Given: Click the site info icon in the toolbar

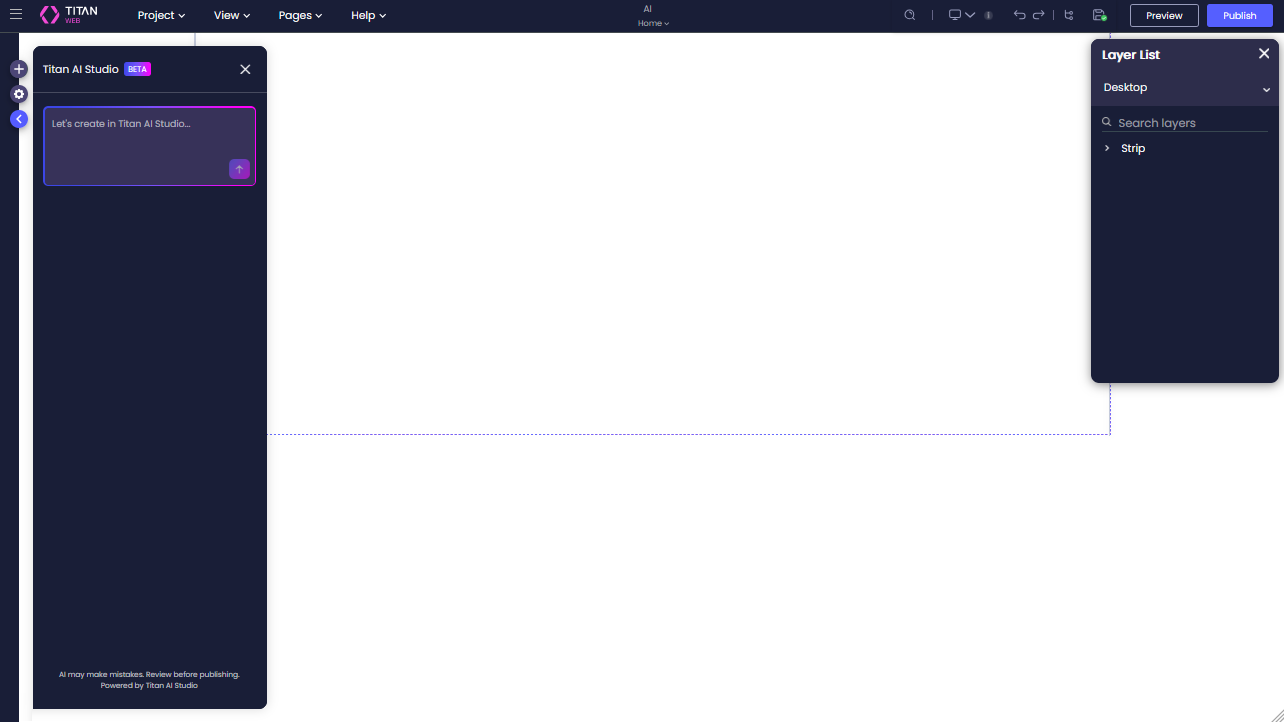Looking at the screenshot, I should click(x=988, y=15).
